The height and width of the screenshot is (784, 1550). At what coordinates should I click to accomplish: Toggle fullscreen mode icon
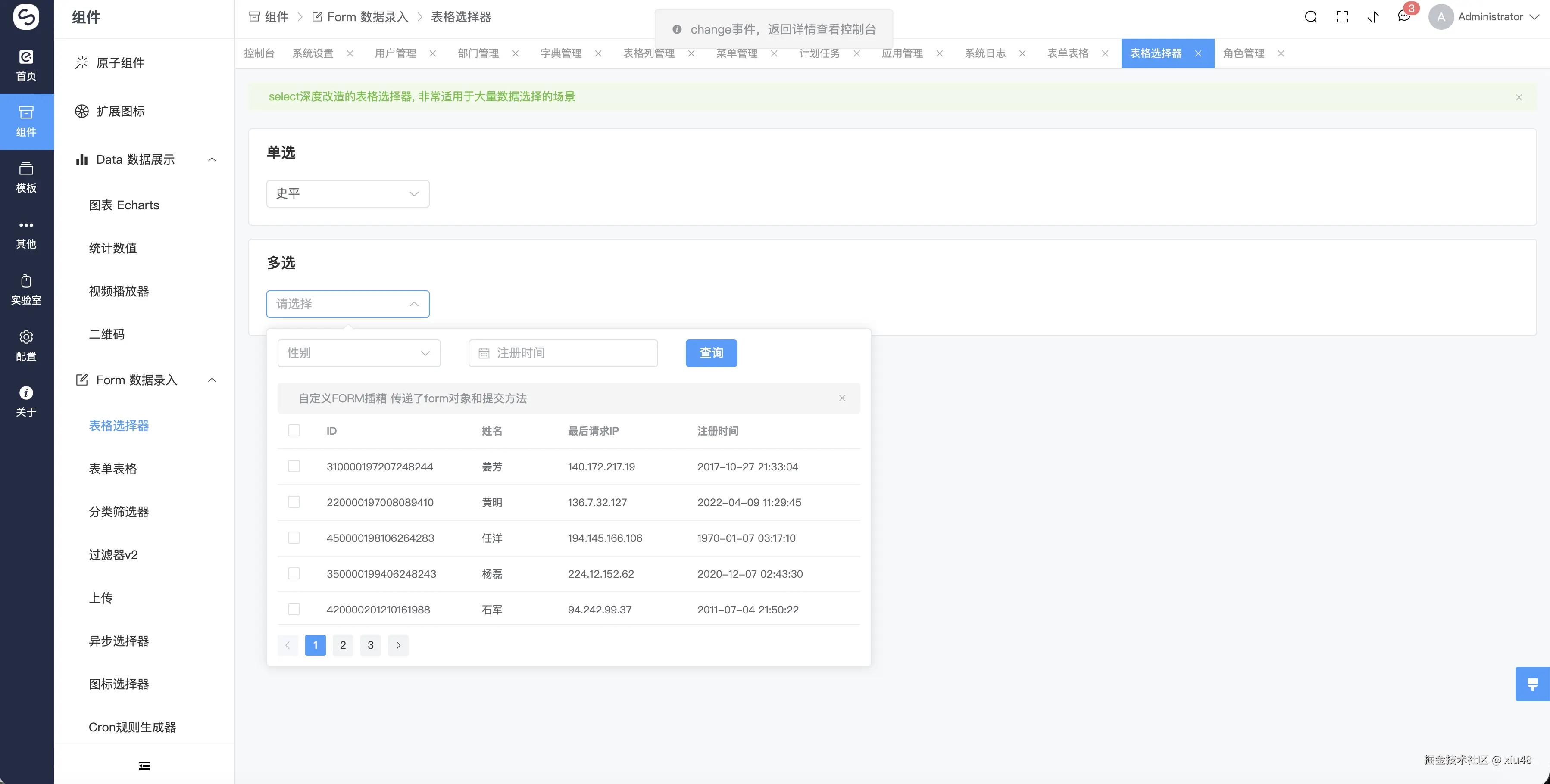coord(1342,17)
